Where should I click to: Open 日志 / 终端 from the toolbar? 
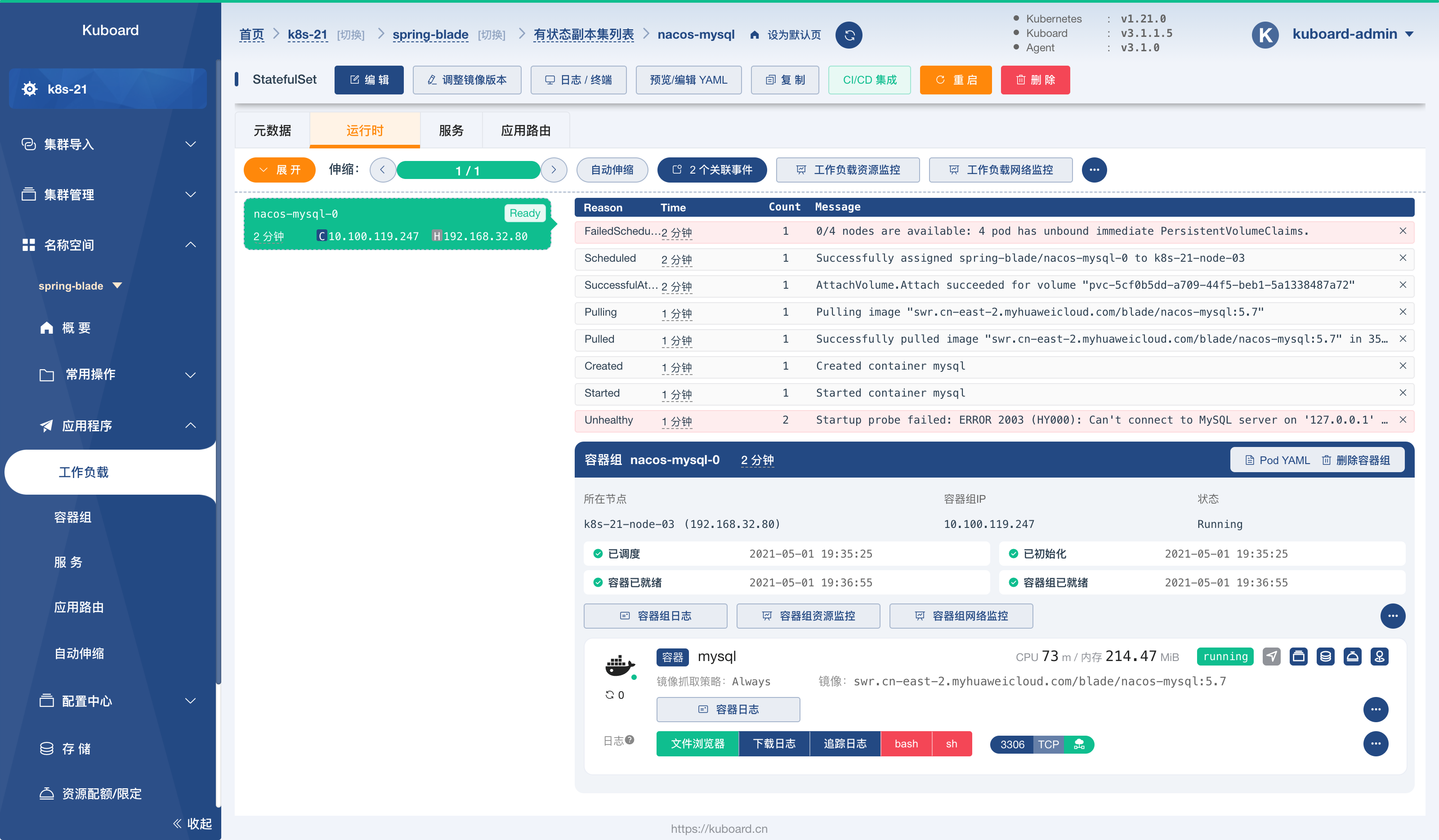click(578, 80)
